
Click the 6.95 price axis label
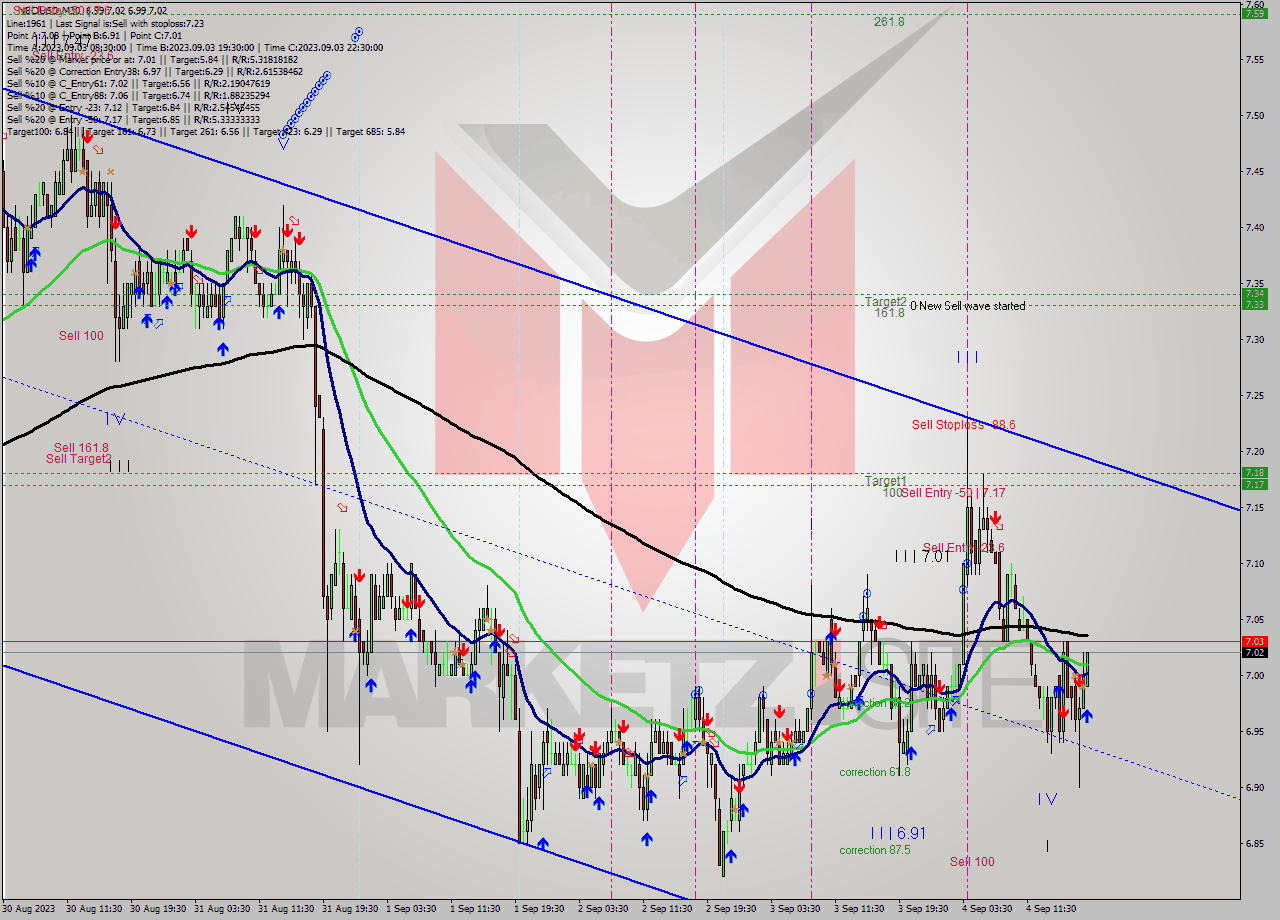tap(1254, 731)
